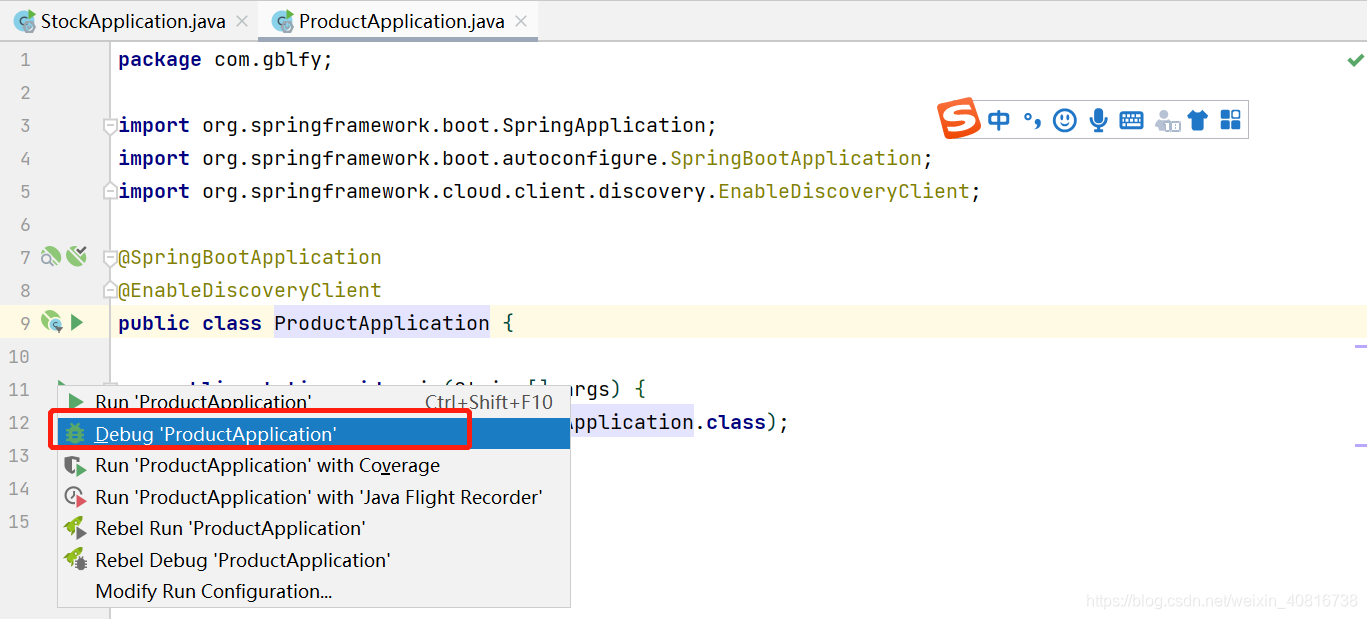The image size is (1367, 619).
Task: Click the Spring bean gutter icon on line 9
Action: pyautogui.click(x=52, y=322)
